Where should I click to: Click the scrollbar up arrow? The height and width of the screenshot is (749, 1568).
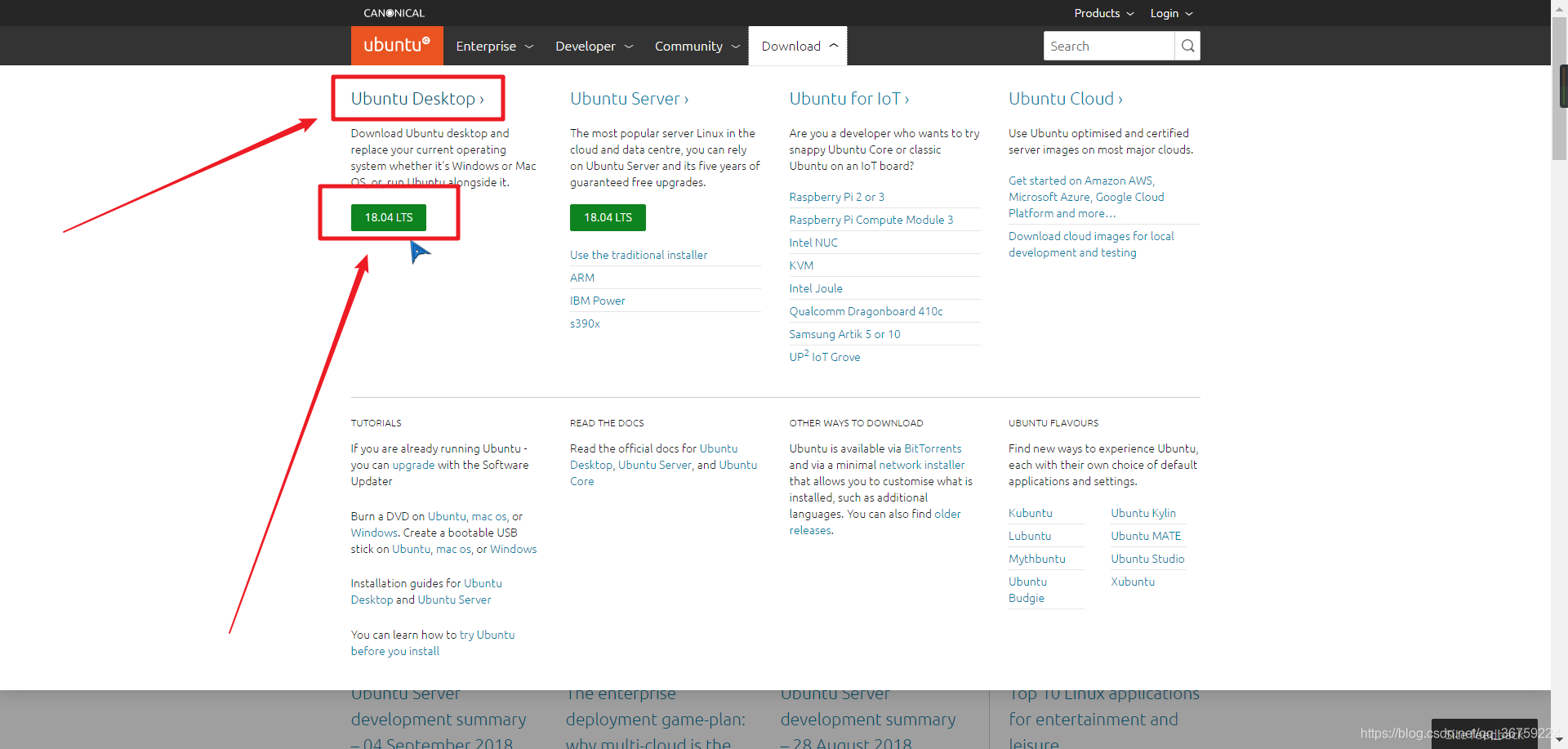click(1559, 7)
